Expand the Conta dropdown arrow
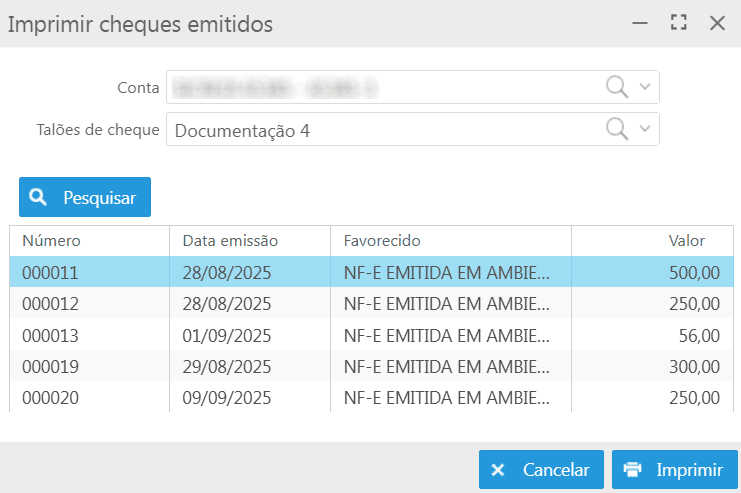The image size is (741, 493). click(x=645, y=87)
